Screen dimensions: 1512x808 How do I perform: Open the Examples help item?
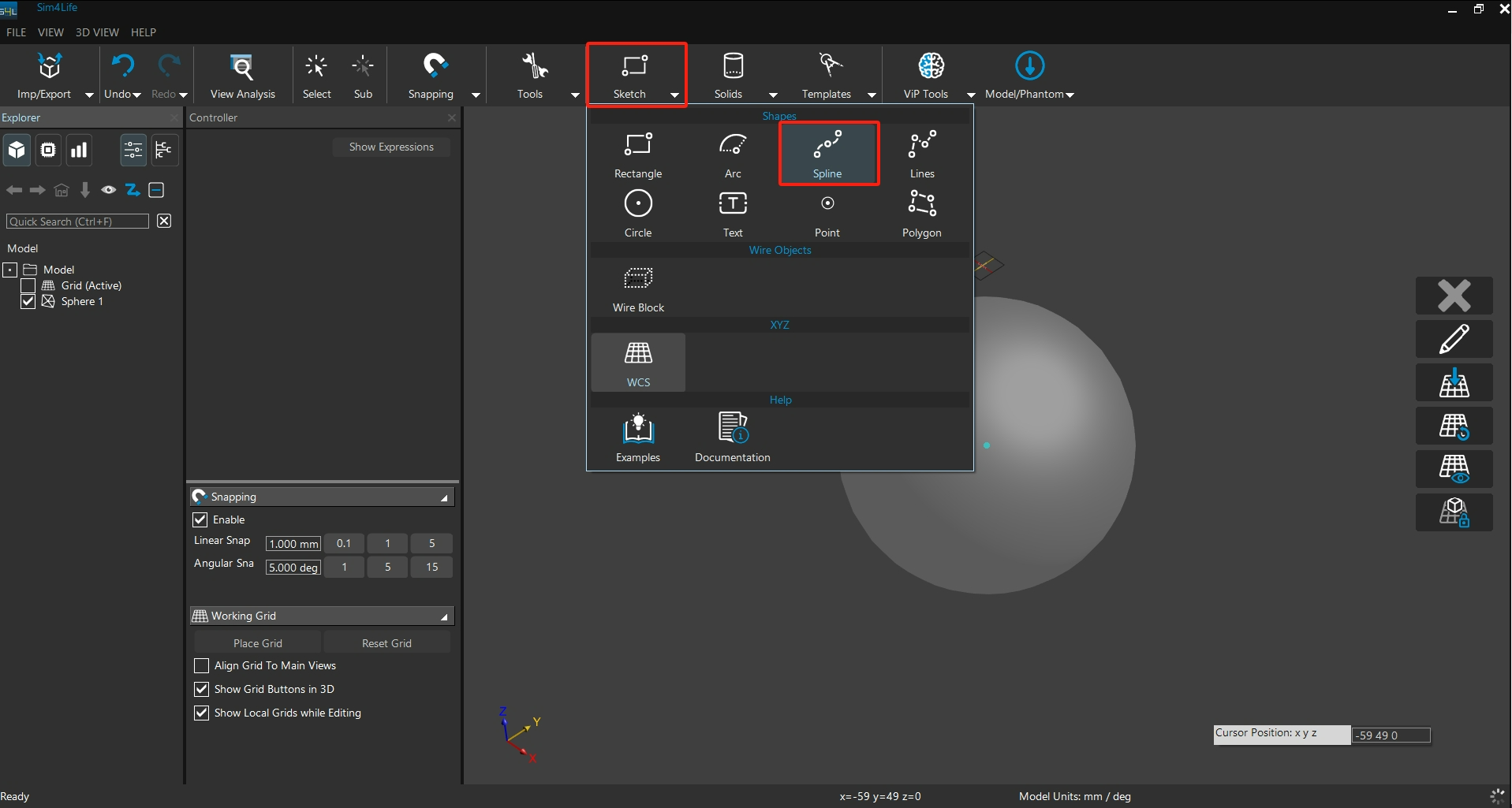(x=638, y=438)
